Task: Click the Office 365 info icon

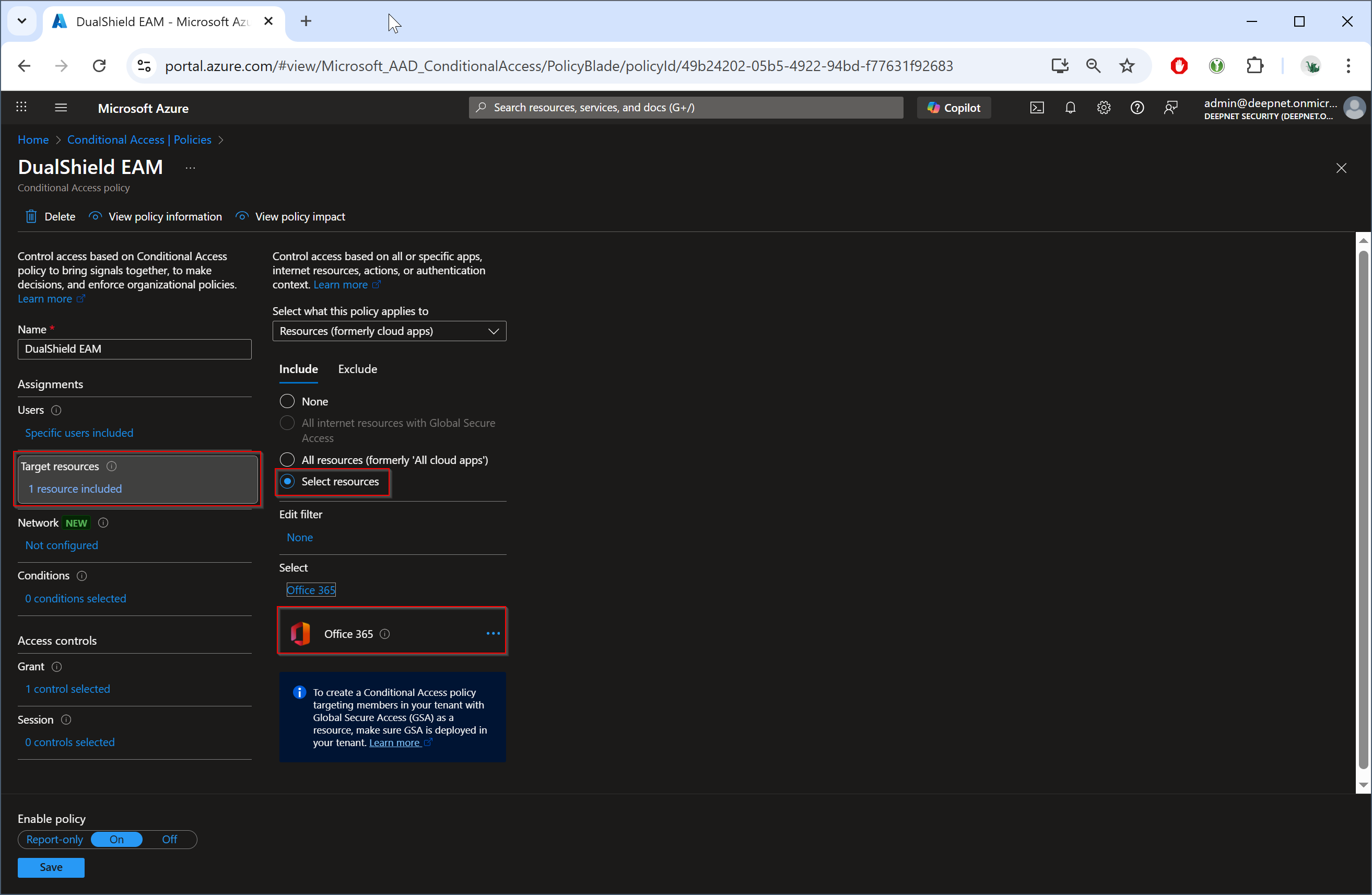Action: (x=385, y=634)
